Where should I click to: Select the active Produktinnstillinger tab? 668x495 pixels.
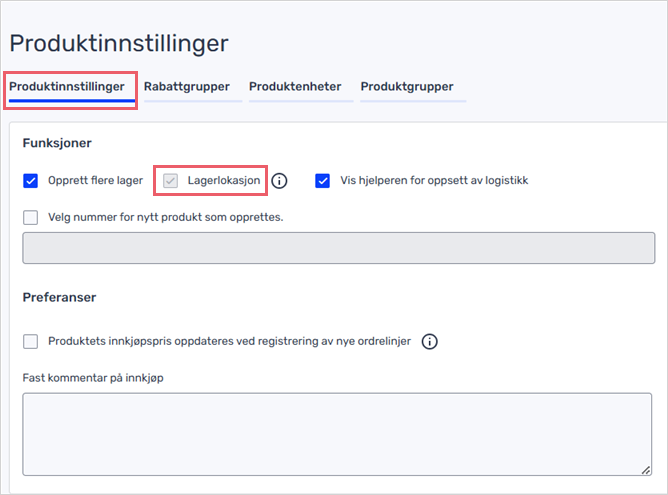[67, 87]
